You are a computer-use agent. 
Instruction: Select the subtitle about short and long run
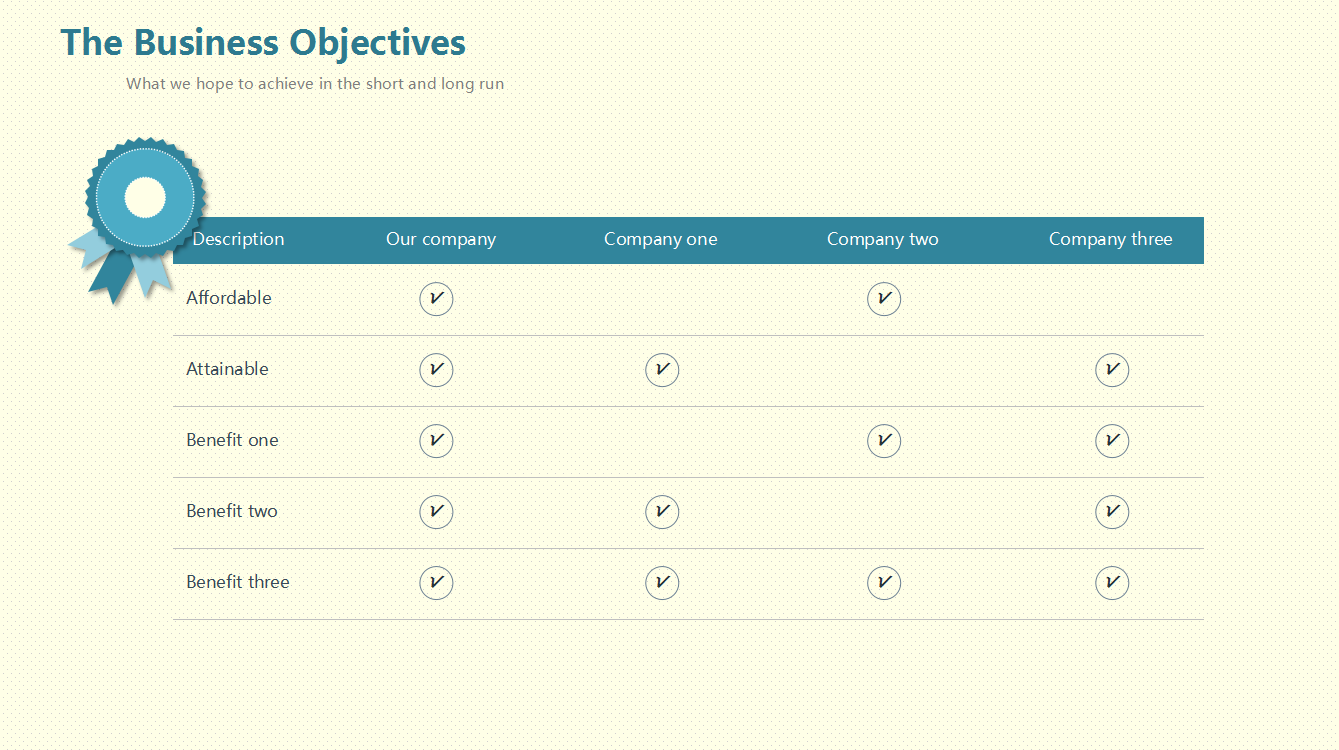[x=315, y=84]
